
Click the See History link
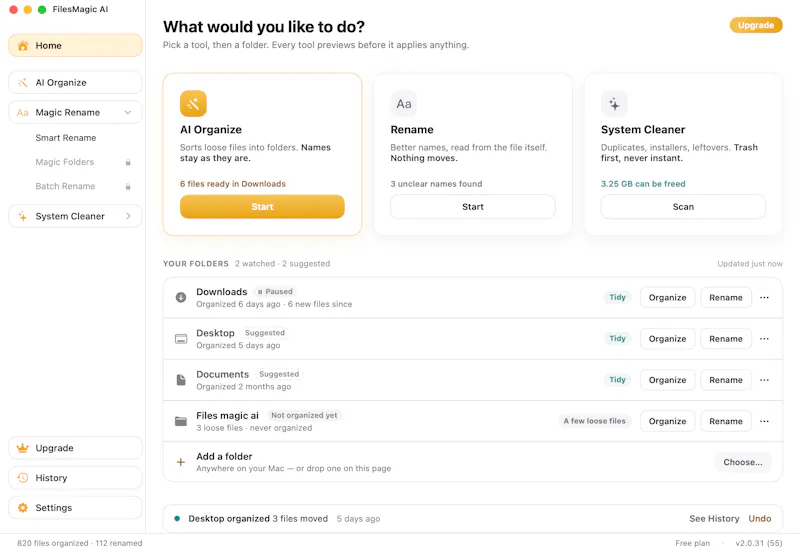pos(714,519)
